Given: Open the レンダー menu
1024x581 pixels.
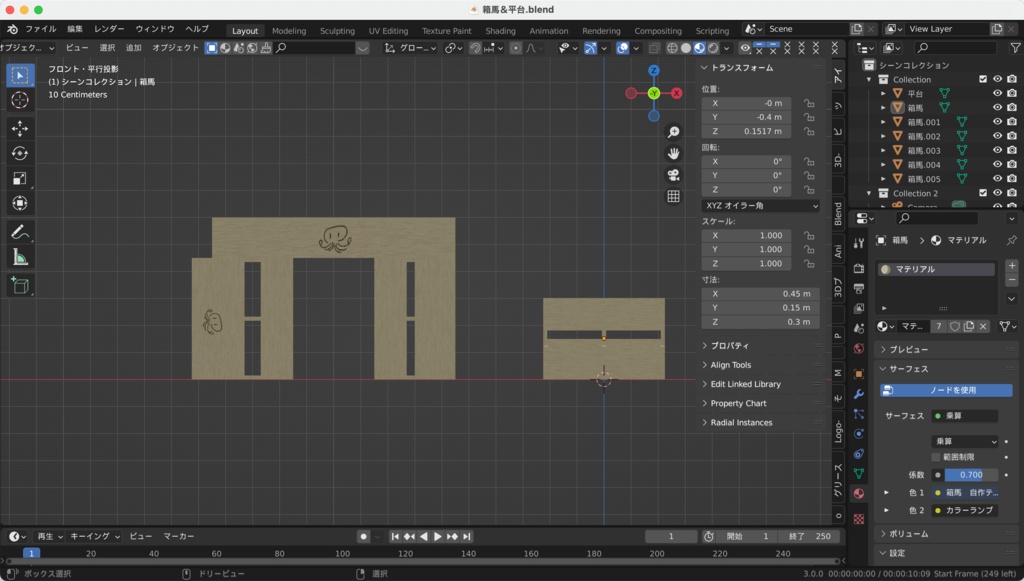Looking at the screenshot, I should 109,29.
